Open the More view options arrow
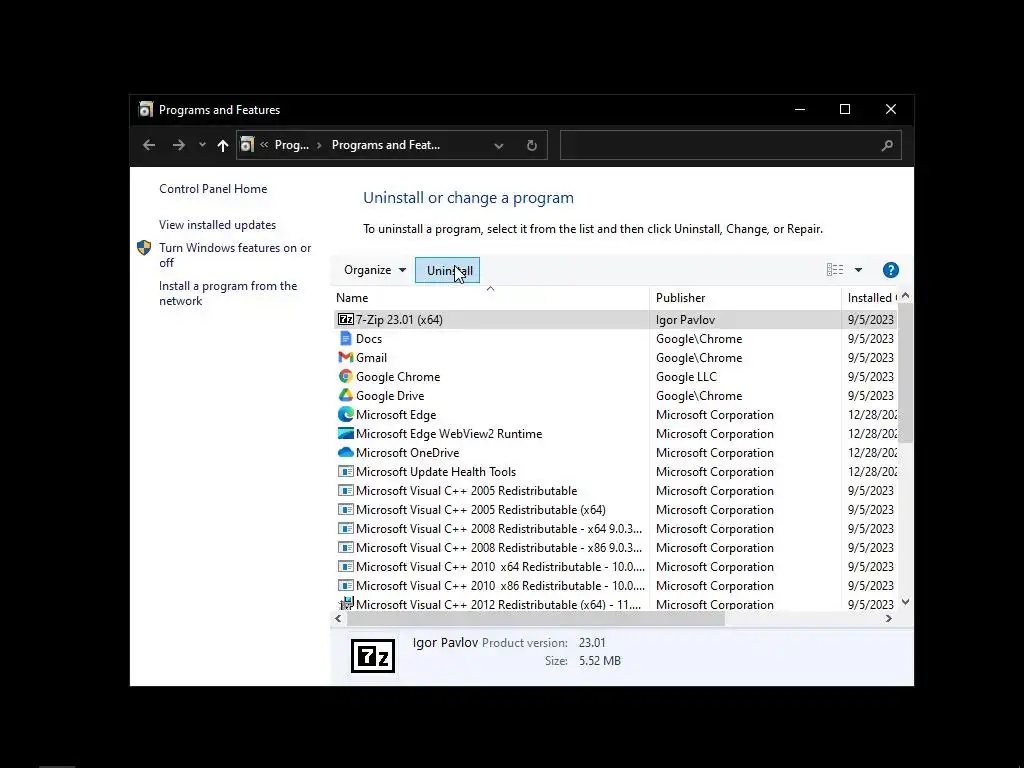 click(858, 270)
